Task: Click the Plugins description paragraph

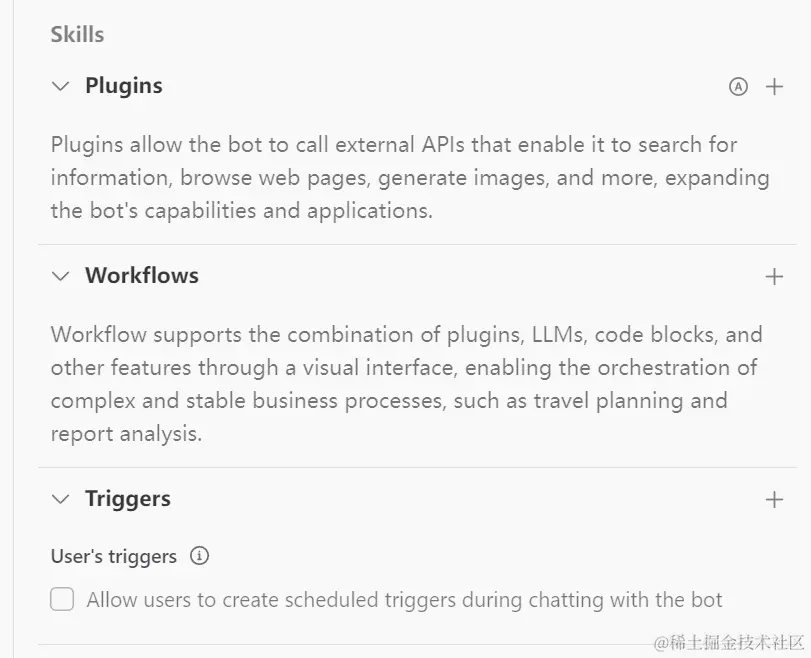Action: pyautogui.click(x=410, y=178)
